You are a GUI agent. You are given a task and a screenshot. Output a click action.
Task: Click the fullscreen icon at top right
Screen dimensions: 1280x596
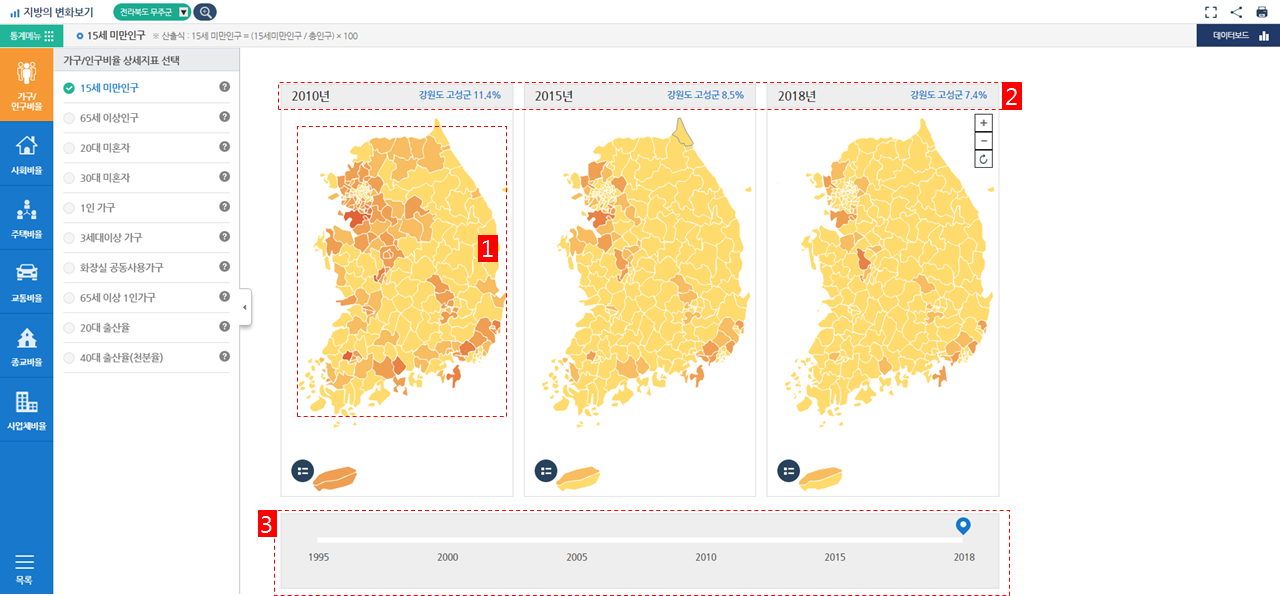click(x=1211, y=12)
